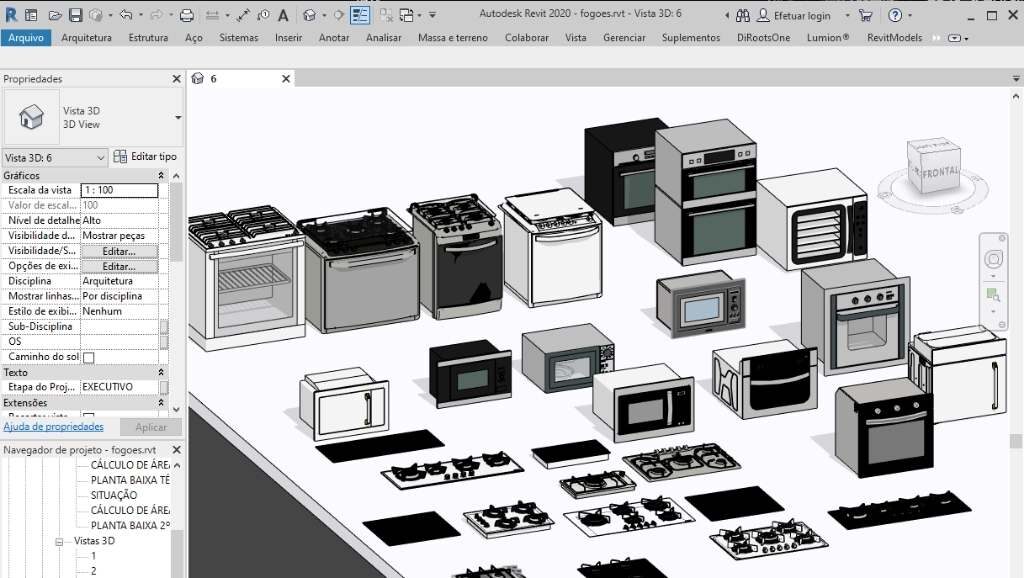Switch to the Gerenciar ribbon tab
1024x578 pixels.
click(x=624, y=38)
